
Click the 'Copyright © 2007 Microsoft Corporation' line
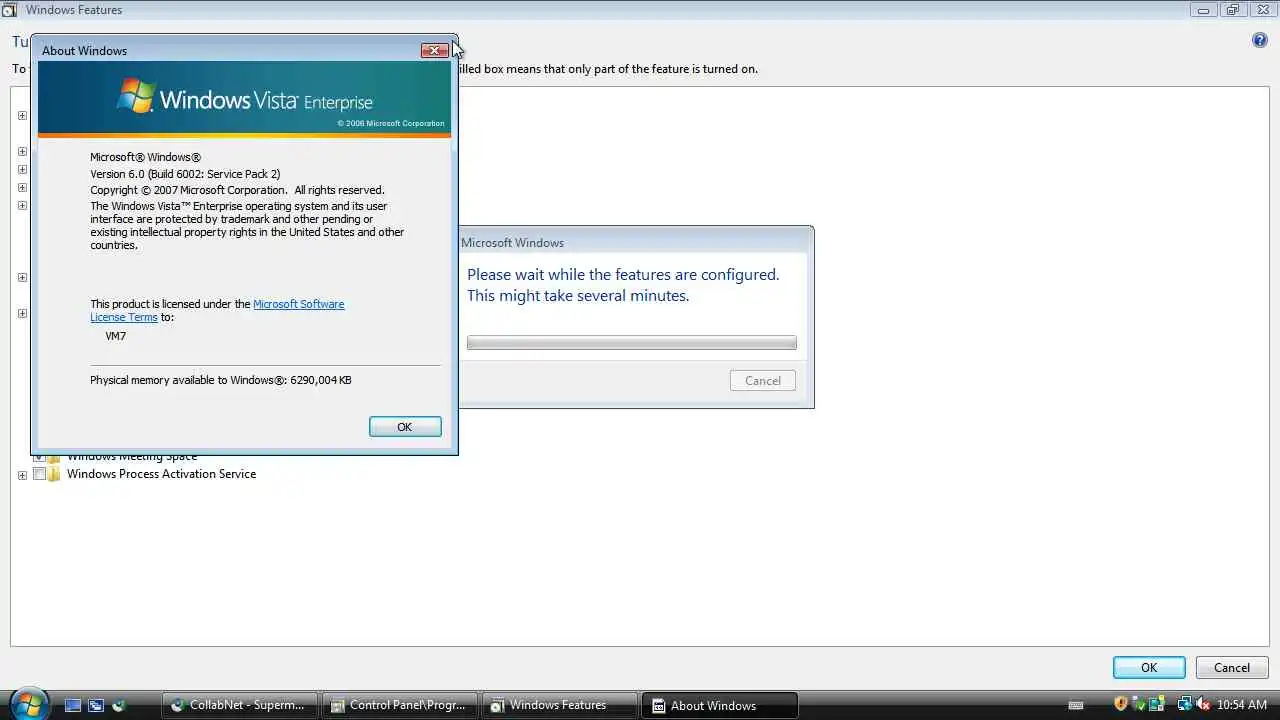click(237, 190)
